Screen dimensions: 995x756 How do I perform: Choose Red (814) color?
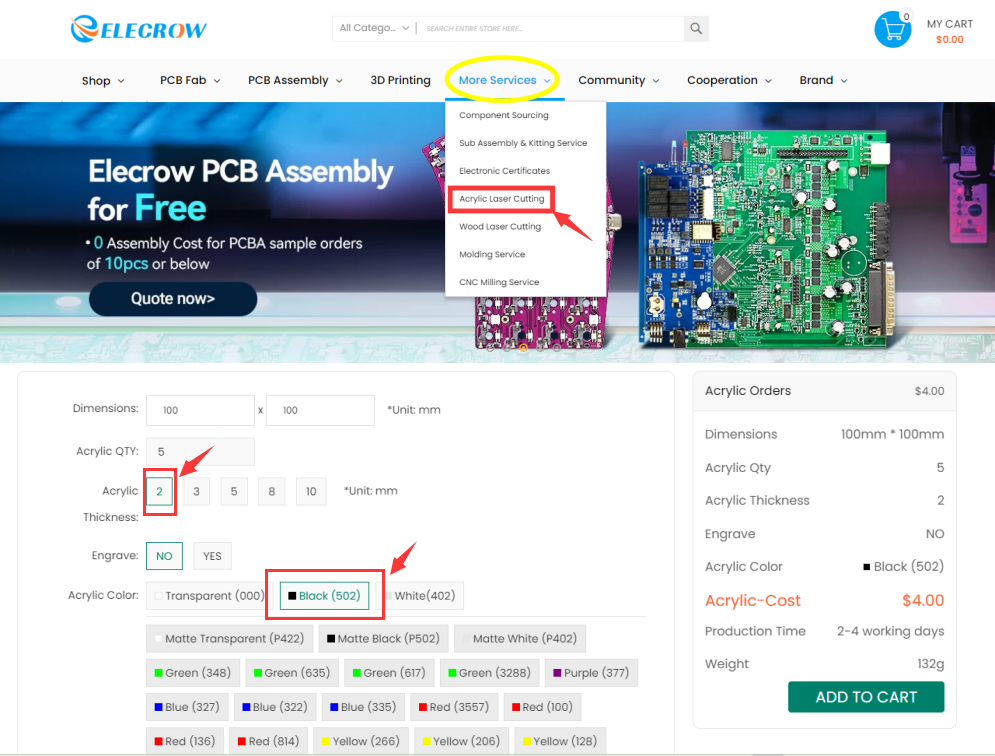click(269, 741)
